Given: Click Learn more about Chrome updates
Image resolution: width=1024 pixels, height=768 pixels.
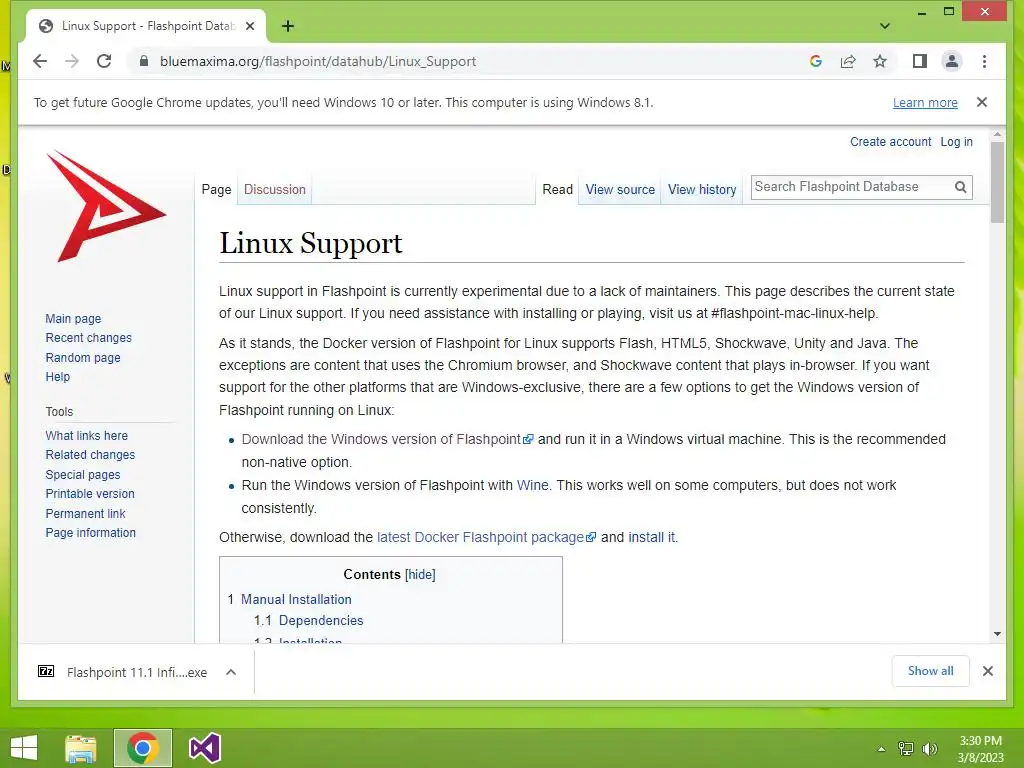Looking at the screenshot, I should point(925,103).
